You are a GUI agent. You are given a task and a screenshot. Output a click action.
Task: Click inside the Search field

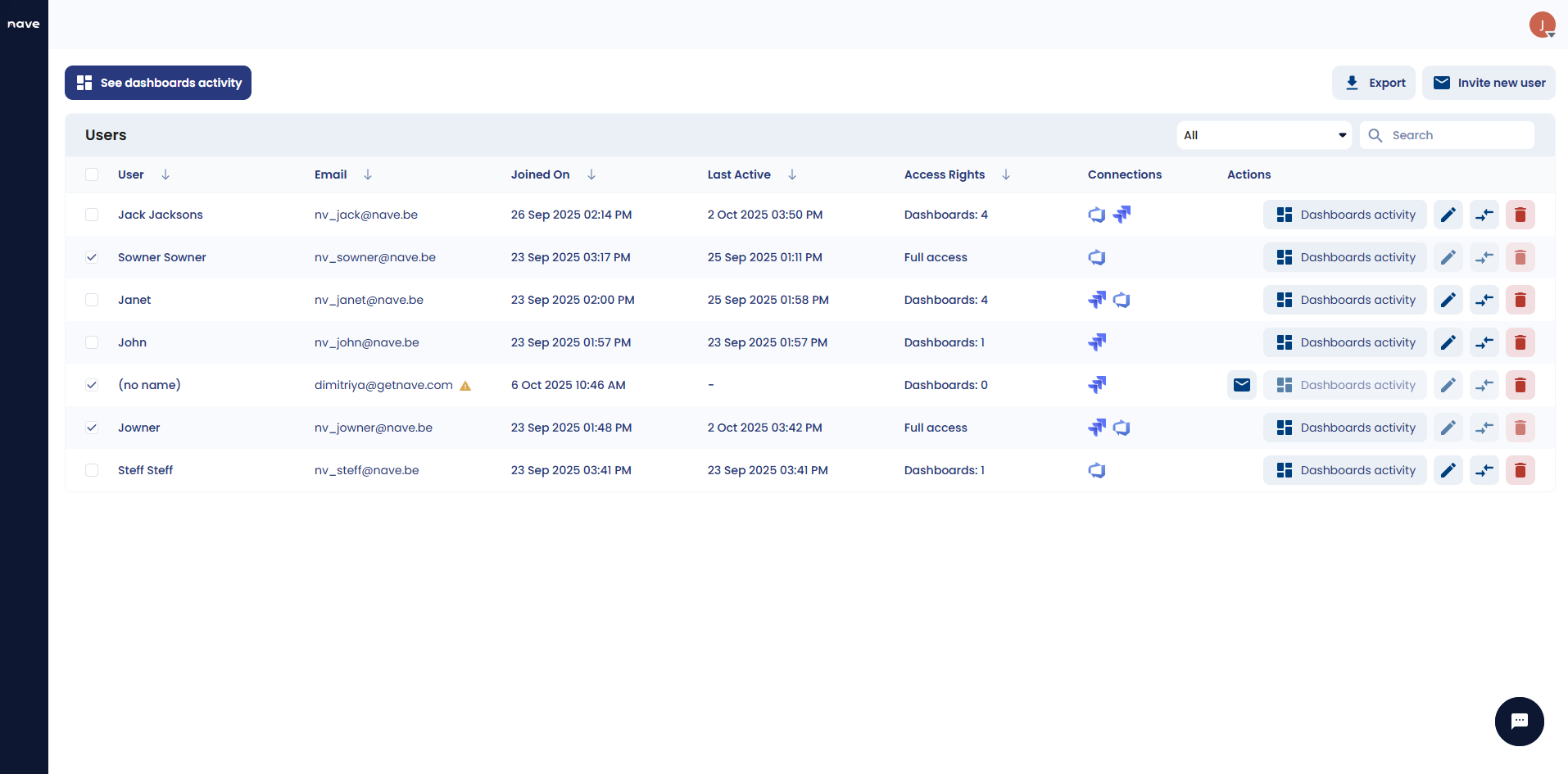(x=1458, y=134)
